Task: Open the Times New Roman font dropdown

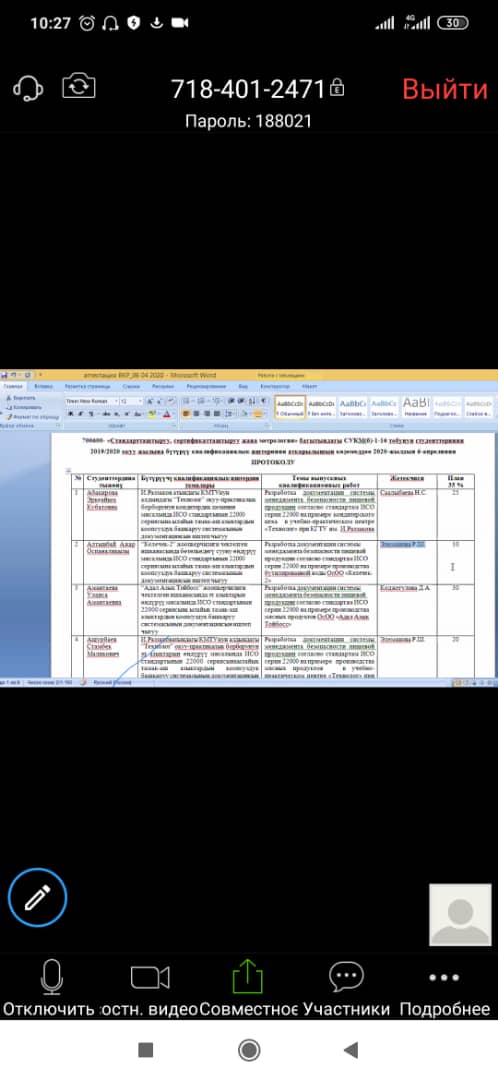Action: click(92, 401)
